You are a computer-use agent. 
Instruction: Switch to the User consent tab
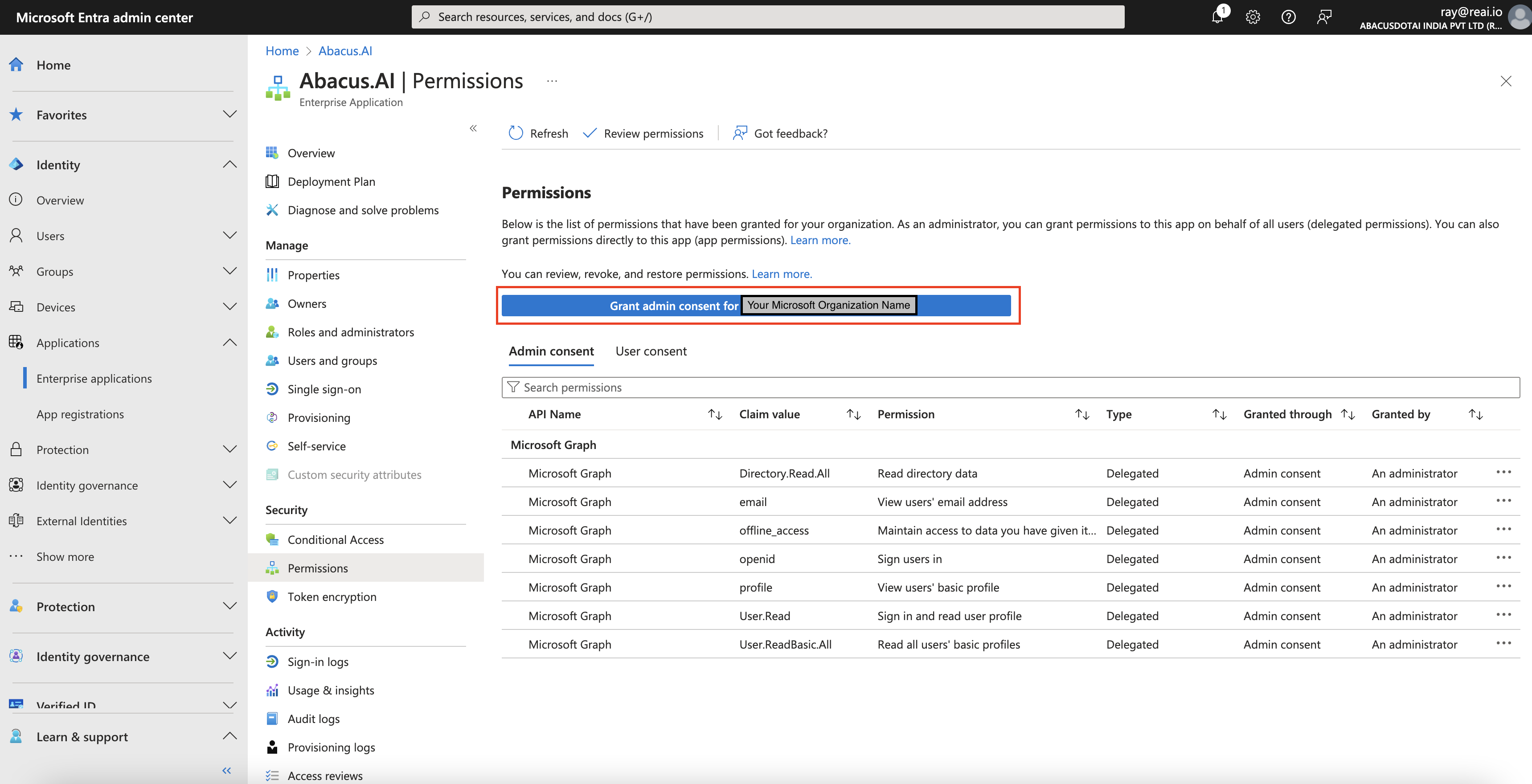651,351
